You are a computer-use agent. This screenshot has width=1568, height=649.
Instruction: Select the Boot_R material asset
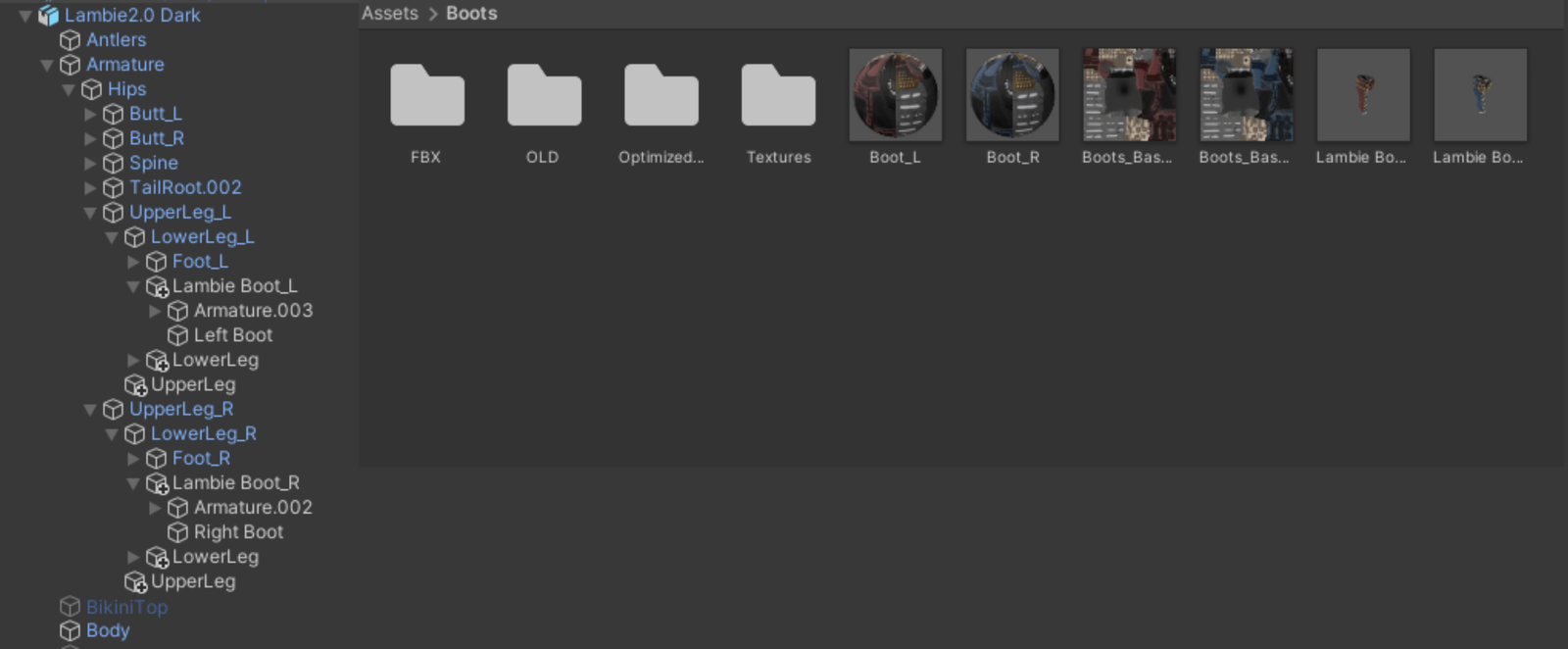coord(1011,95)
